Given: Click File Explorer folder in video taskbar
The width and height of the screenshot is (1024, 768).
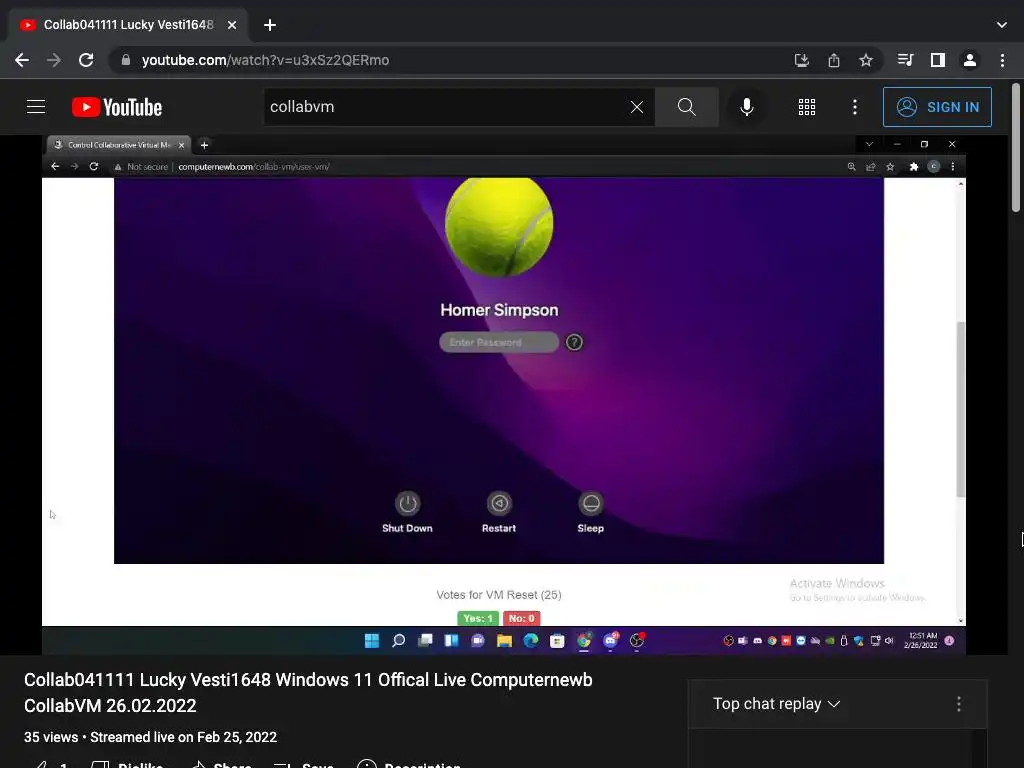Looking at the screenshot, I should (x=504, y=641).
